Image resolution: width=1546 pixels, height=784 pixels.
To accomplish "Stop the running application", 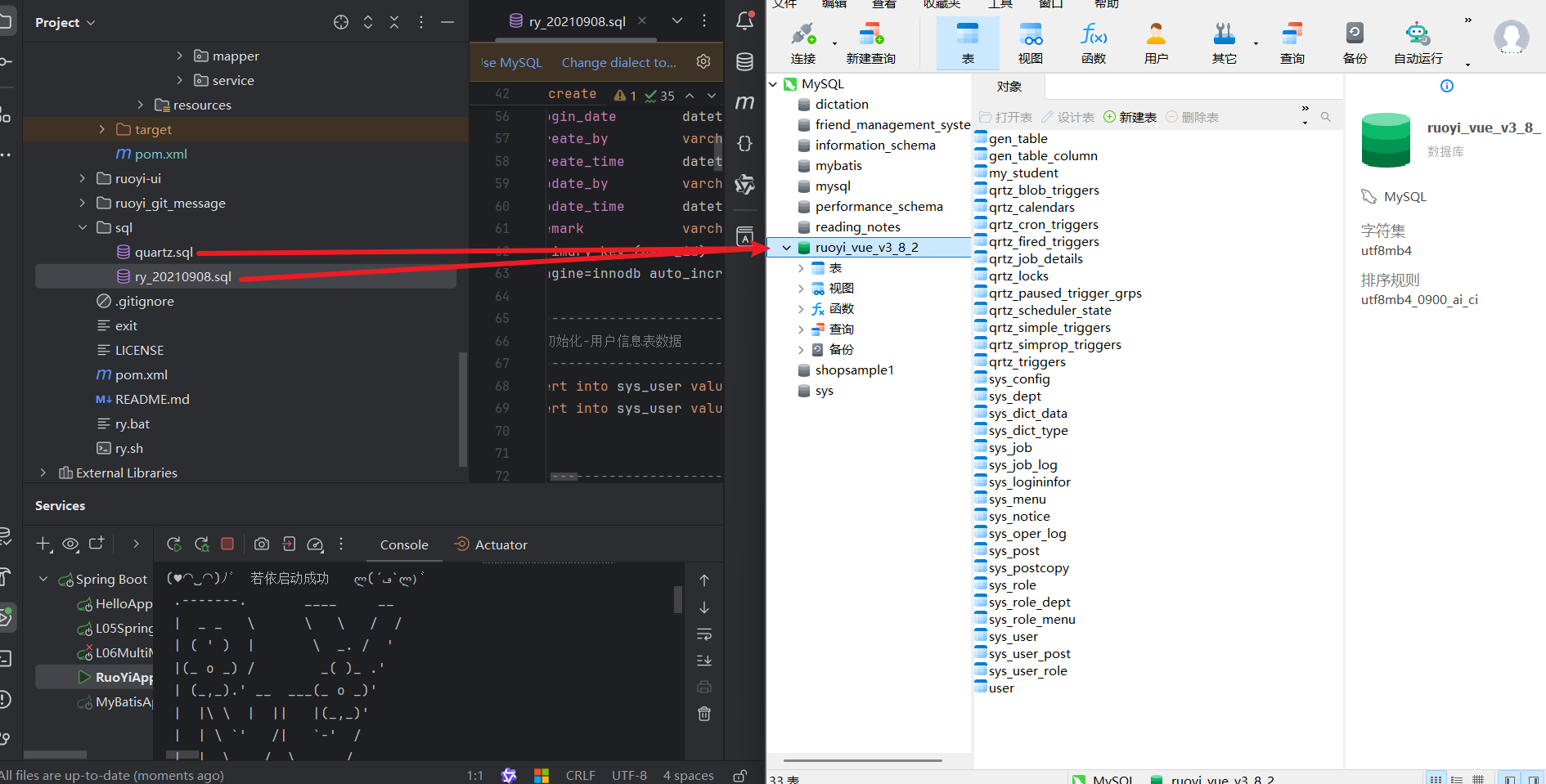I will [228, 544].
